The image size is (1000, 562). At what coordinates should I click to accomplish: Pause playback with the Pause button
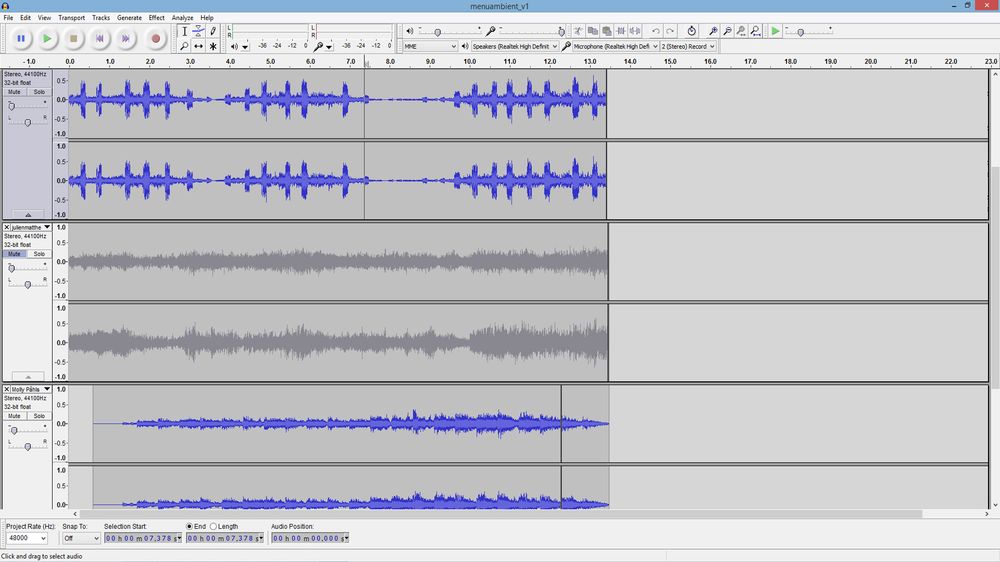click(21, 39)
